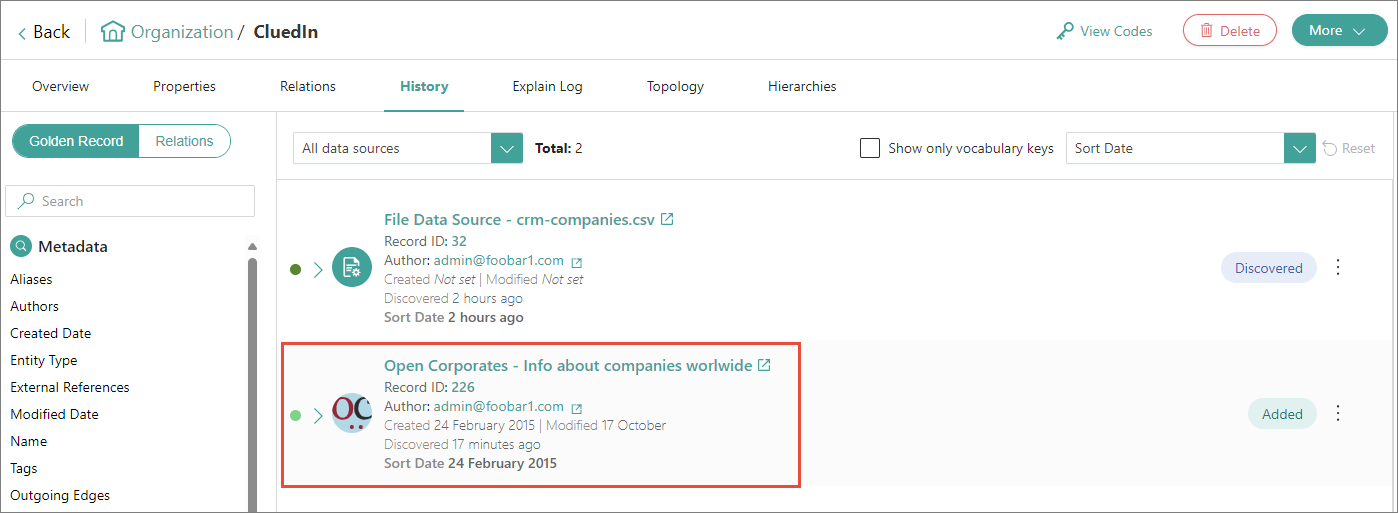Go Back using the Back link
This screenshot has width=1398, height=513.
click(44, 32)
